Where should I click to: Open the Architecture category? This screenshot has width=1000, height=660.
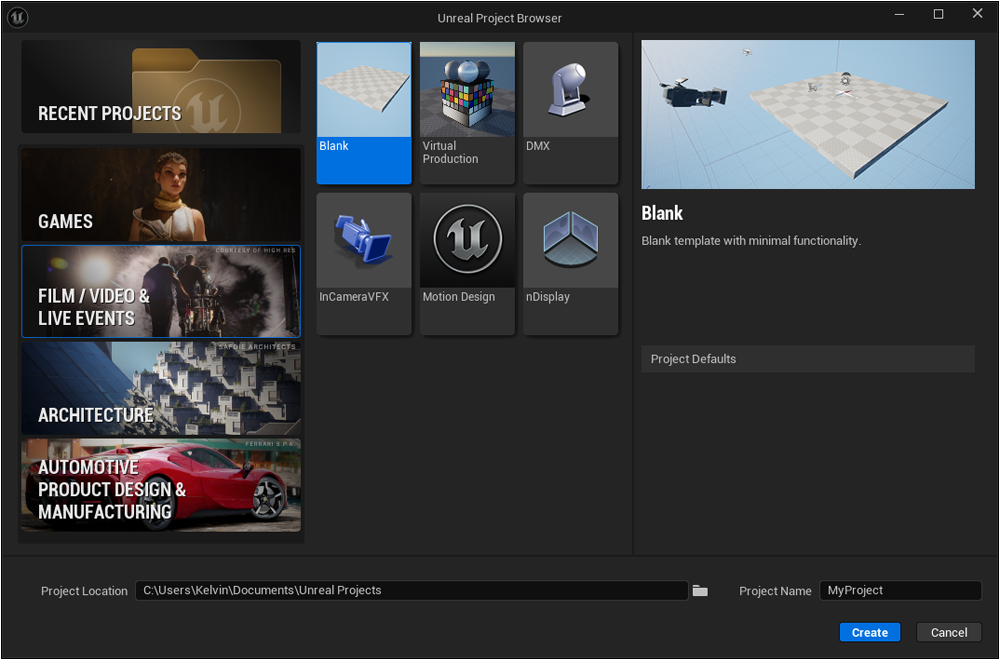[161, 388]
